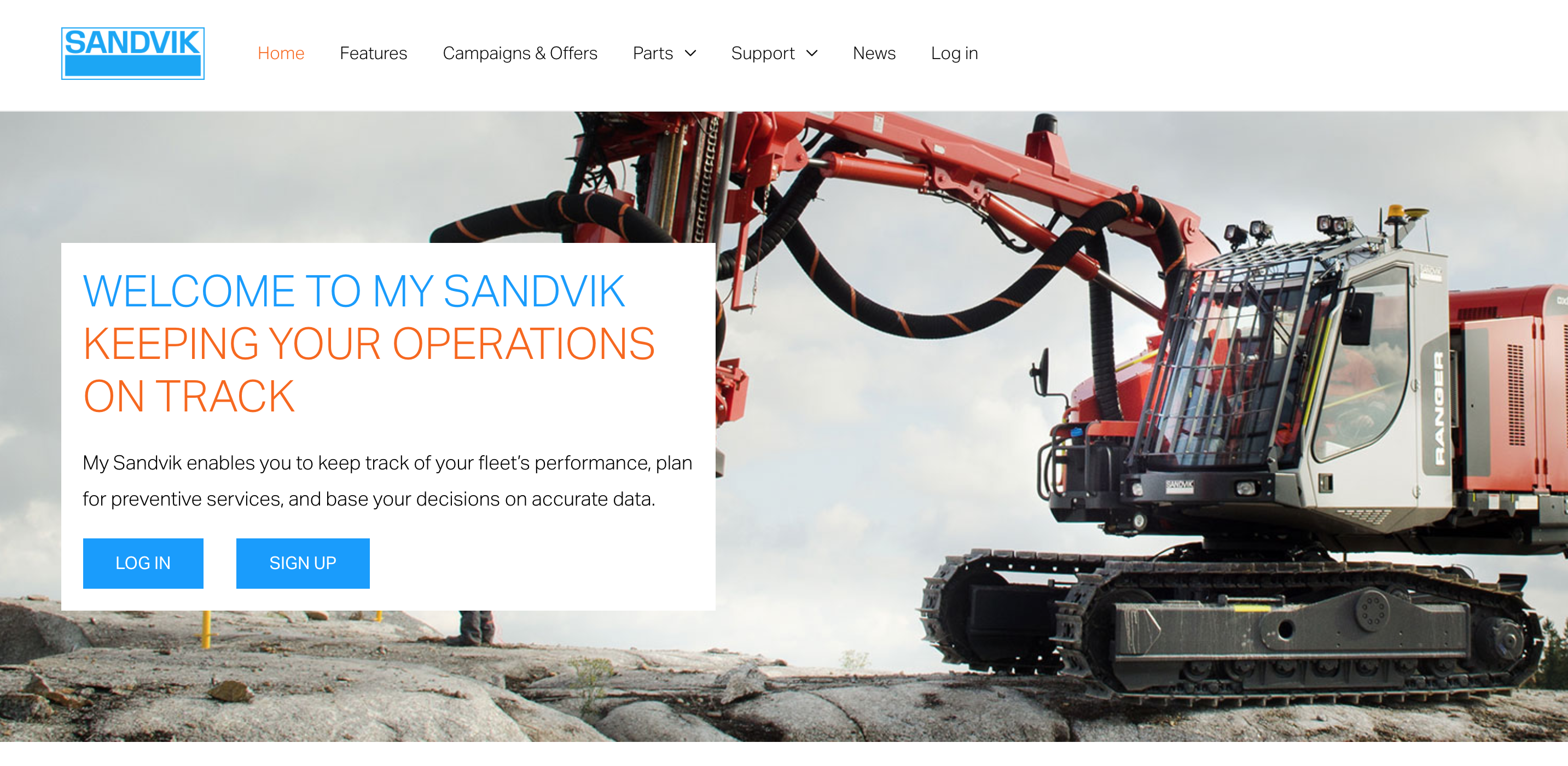Open the Parts dropdown menu
The image size is (1568, 766).
664,53
